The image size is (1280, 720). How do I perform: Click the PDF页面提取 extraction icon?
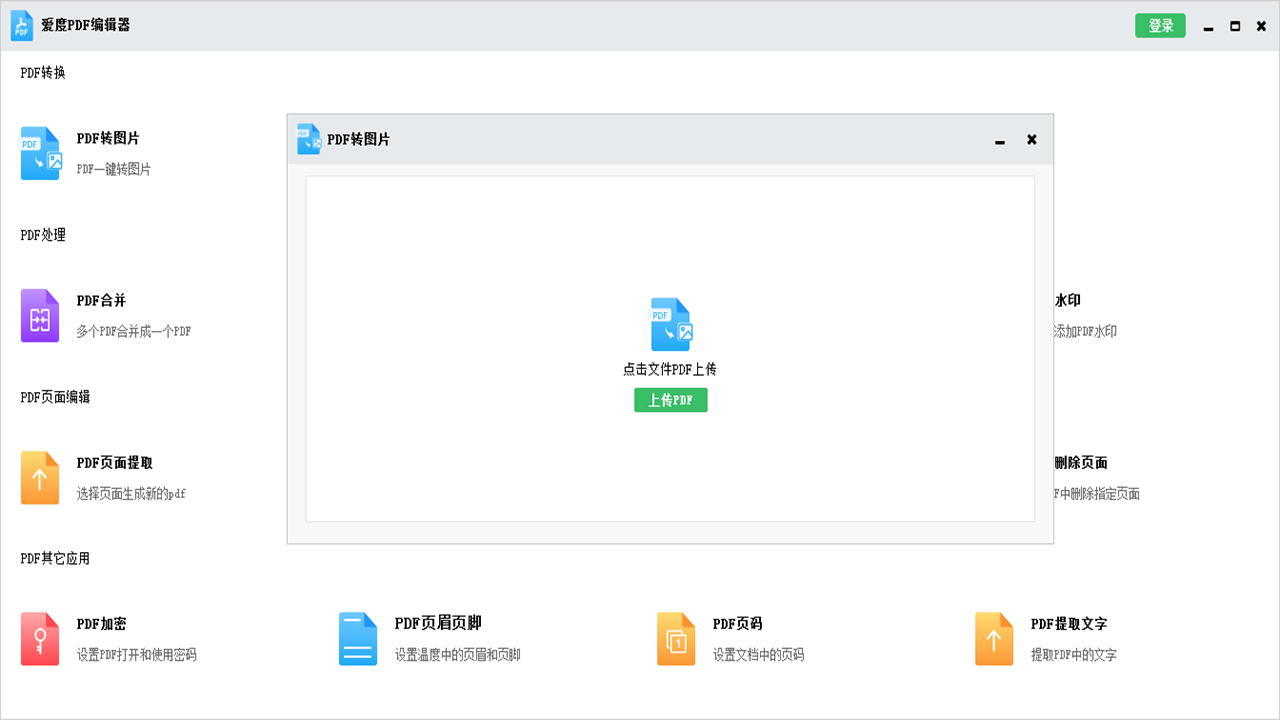(x=40, y=477)
